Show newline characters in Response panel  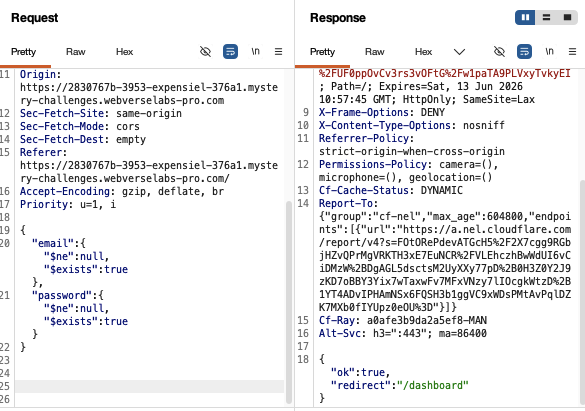click(x=549, y=51)
